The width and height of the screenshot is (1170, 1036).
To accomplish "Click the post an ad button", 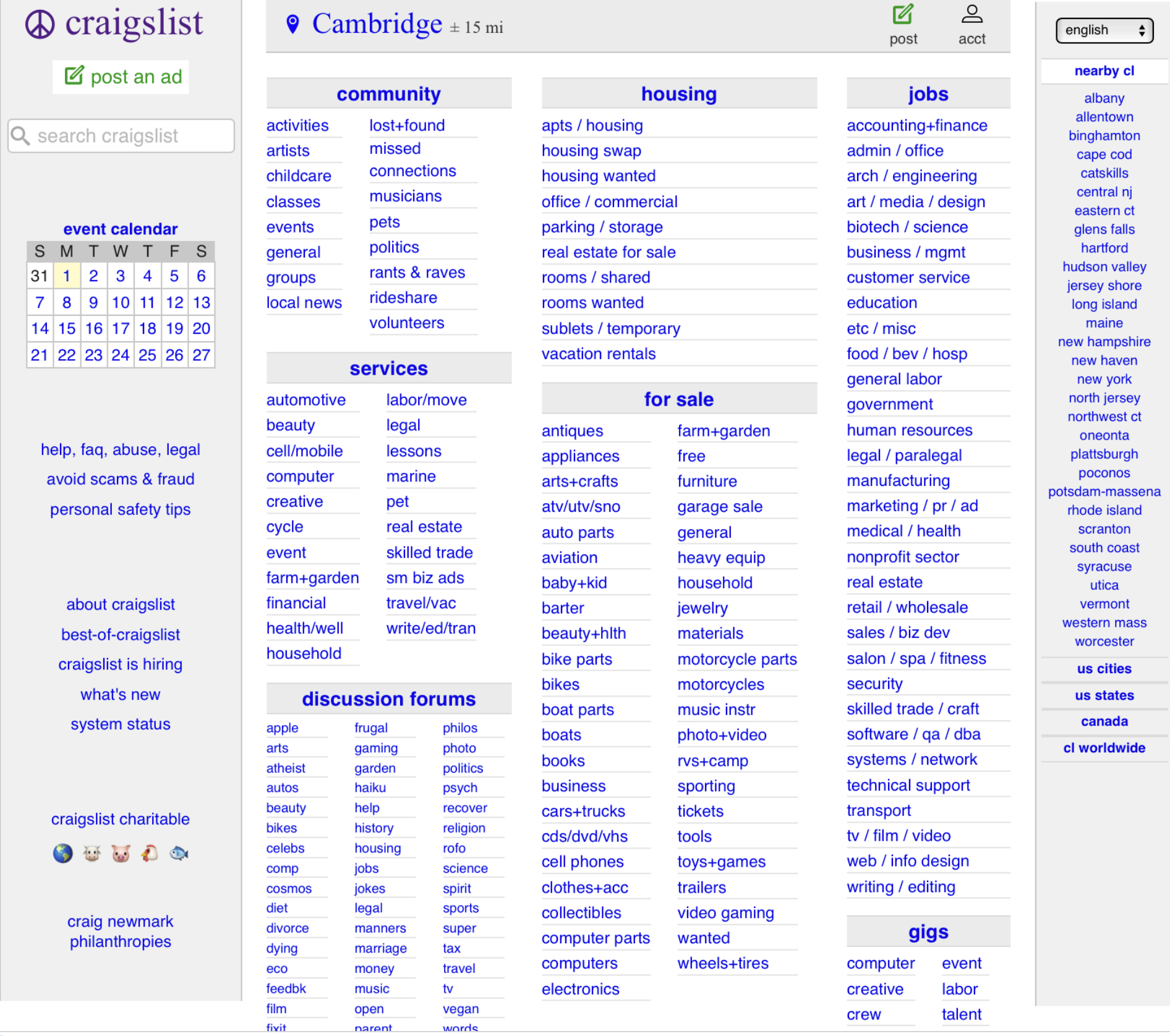I will 121,77.
